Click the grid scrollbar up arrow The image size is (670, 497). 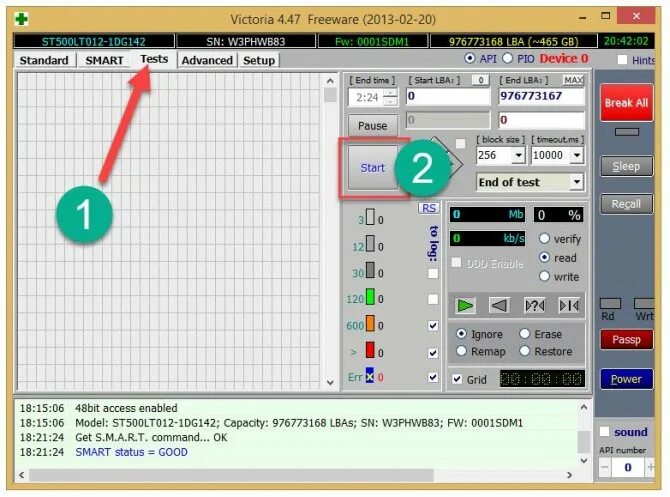pos(330,80)
